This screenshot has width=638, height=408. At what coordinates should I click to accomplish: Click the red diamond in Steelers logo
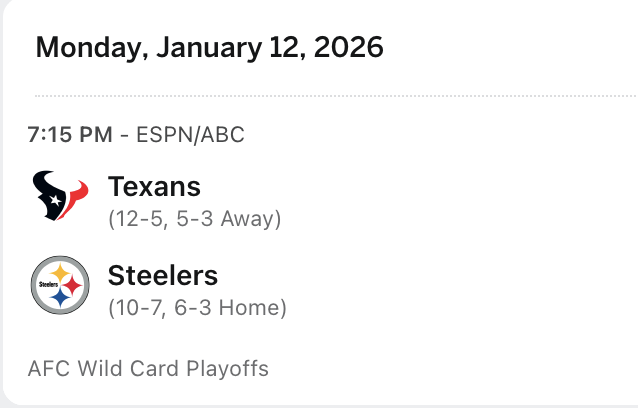tap(71, 285)
